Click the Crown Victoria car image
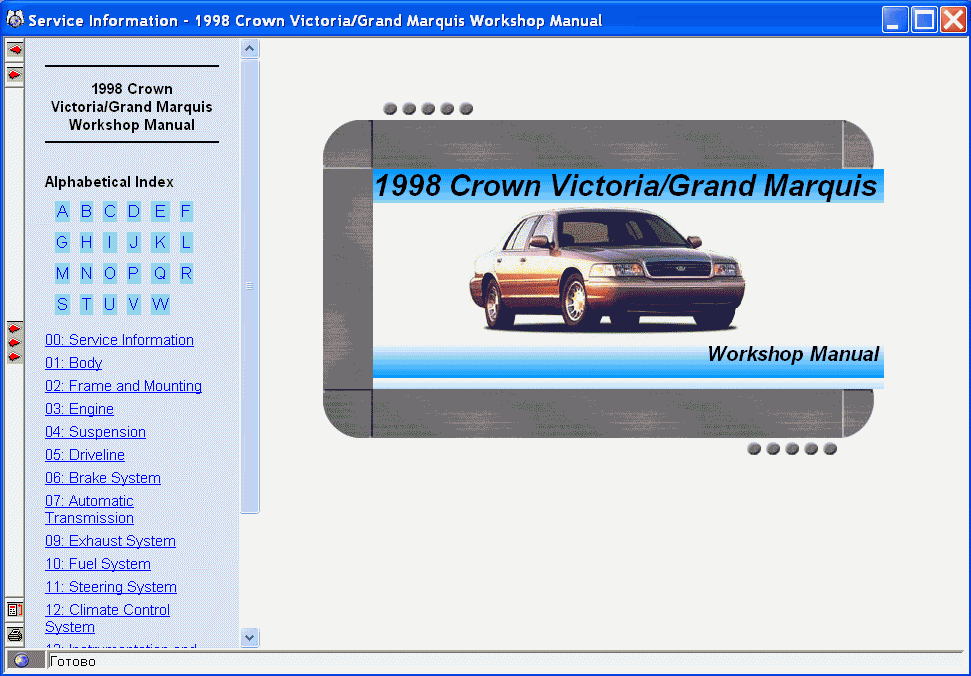Viewport: 971px width, 676px height. point(607,269)
